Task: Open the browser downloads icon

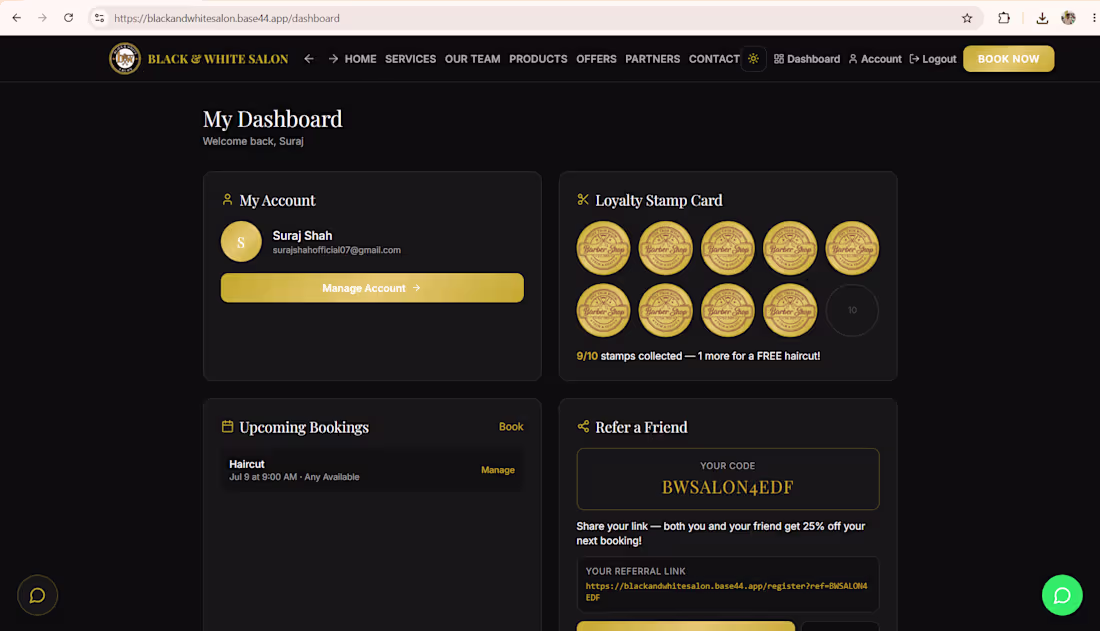Action: tap(1042, 18)
